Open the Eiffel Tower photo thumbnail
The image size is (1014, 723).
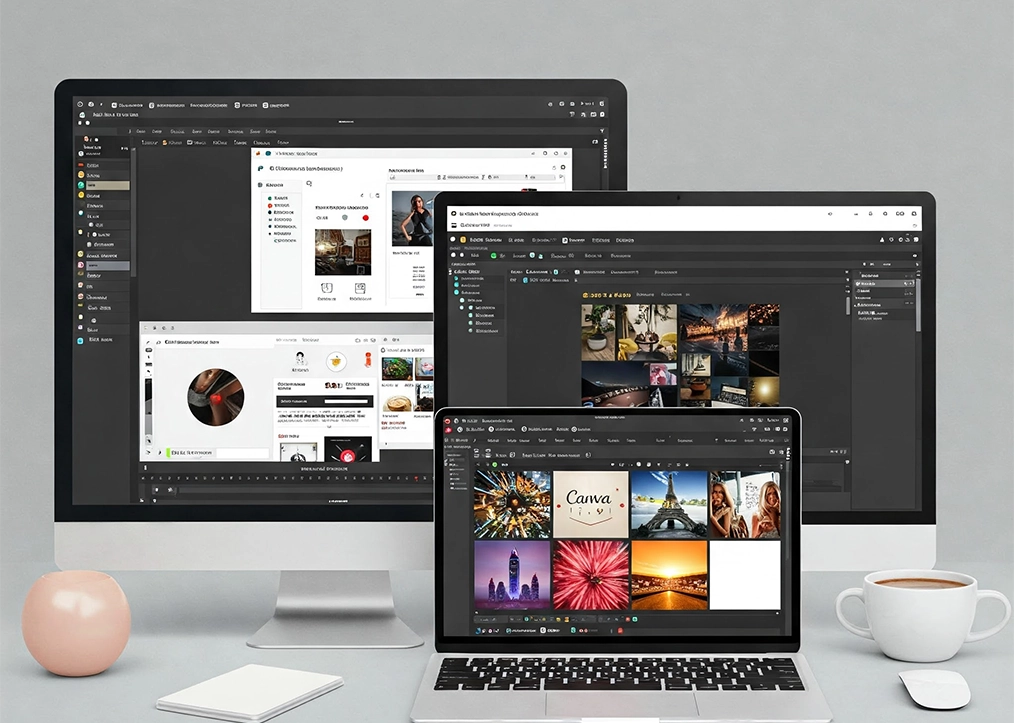point(669,504)
